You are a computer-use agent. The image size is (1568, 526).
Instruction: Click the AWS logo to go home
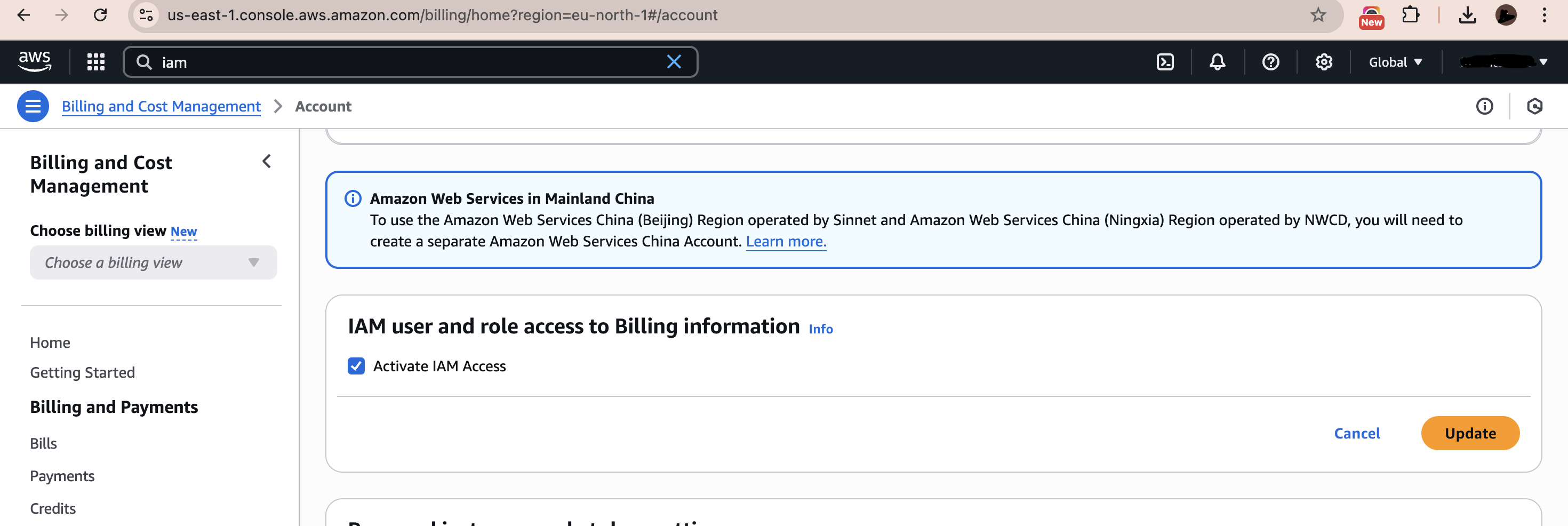coord(35,61)
